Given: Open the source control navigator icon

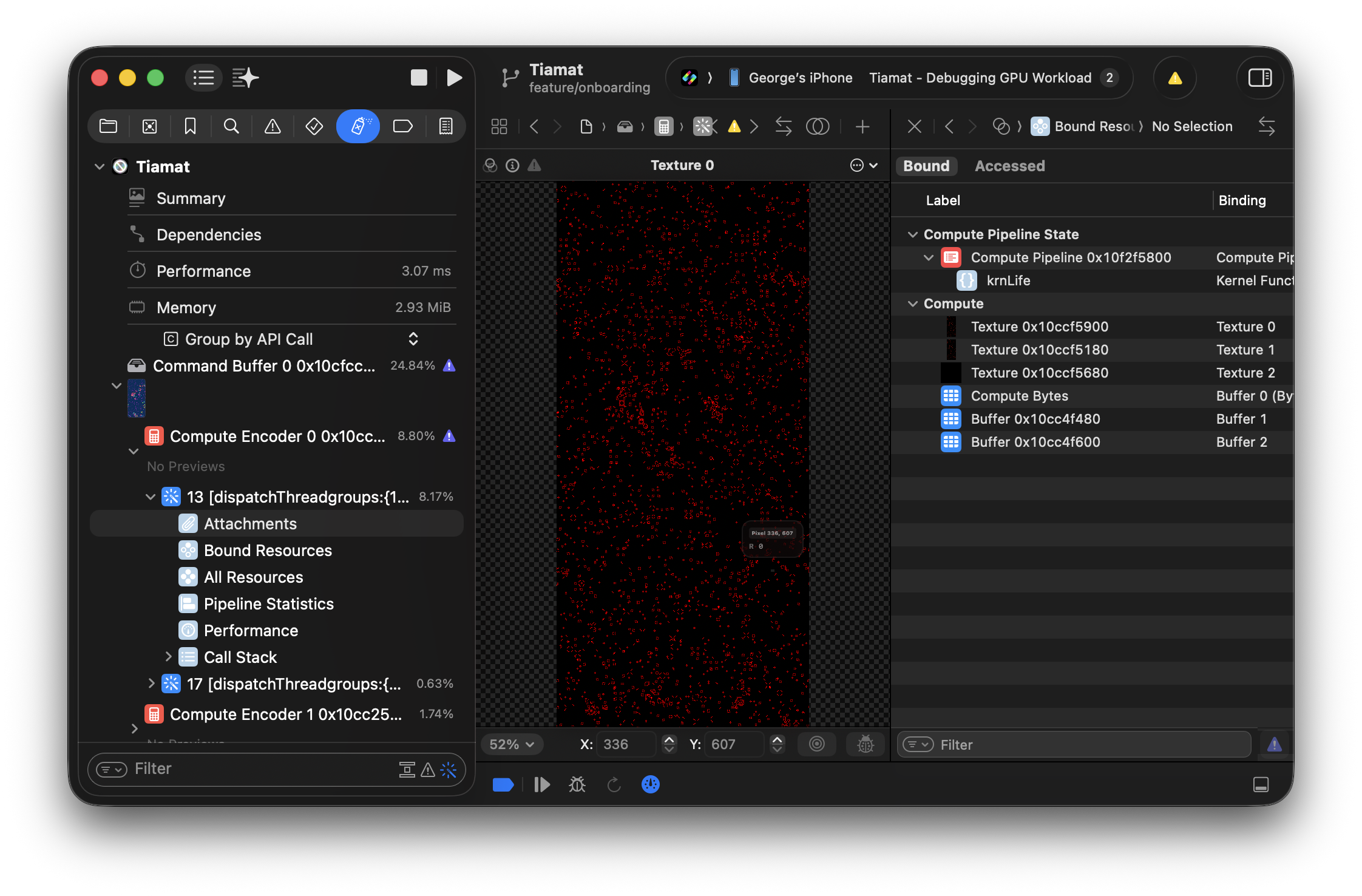Looking at the screenshot, I should (x=149, y=126).
